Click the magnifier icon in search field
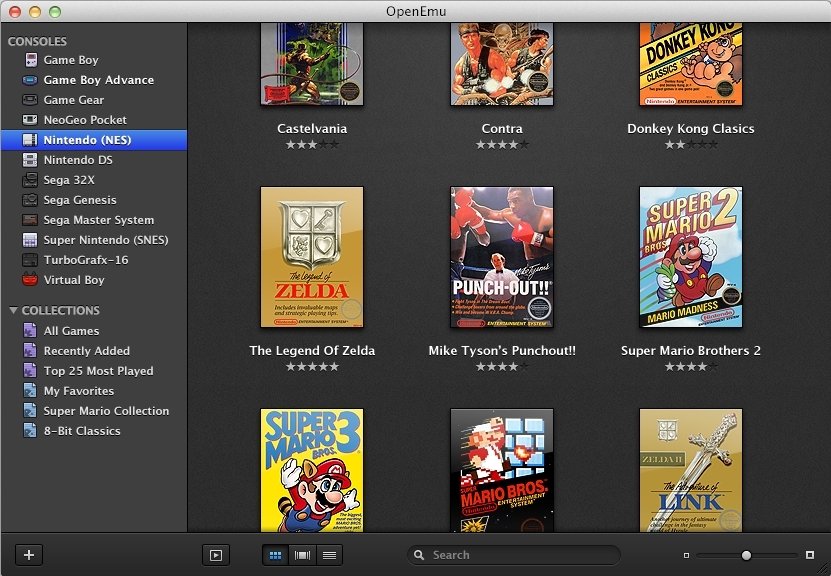 [x=419, y=555]
